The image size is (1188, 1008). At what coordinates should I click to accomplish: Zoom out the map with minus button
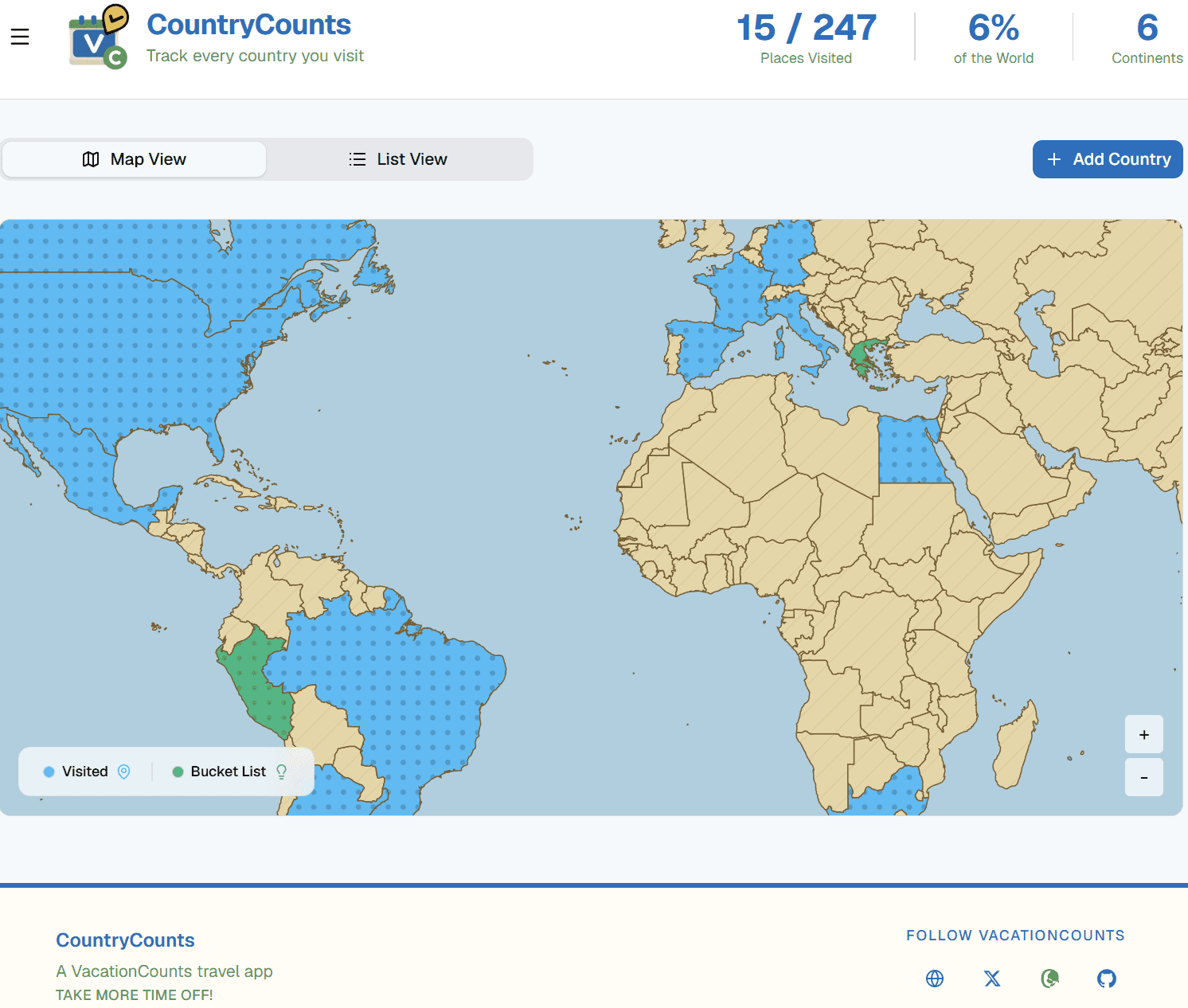tap(1144, 777)
